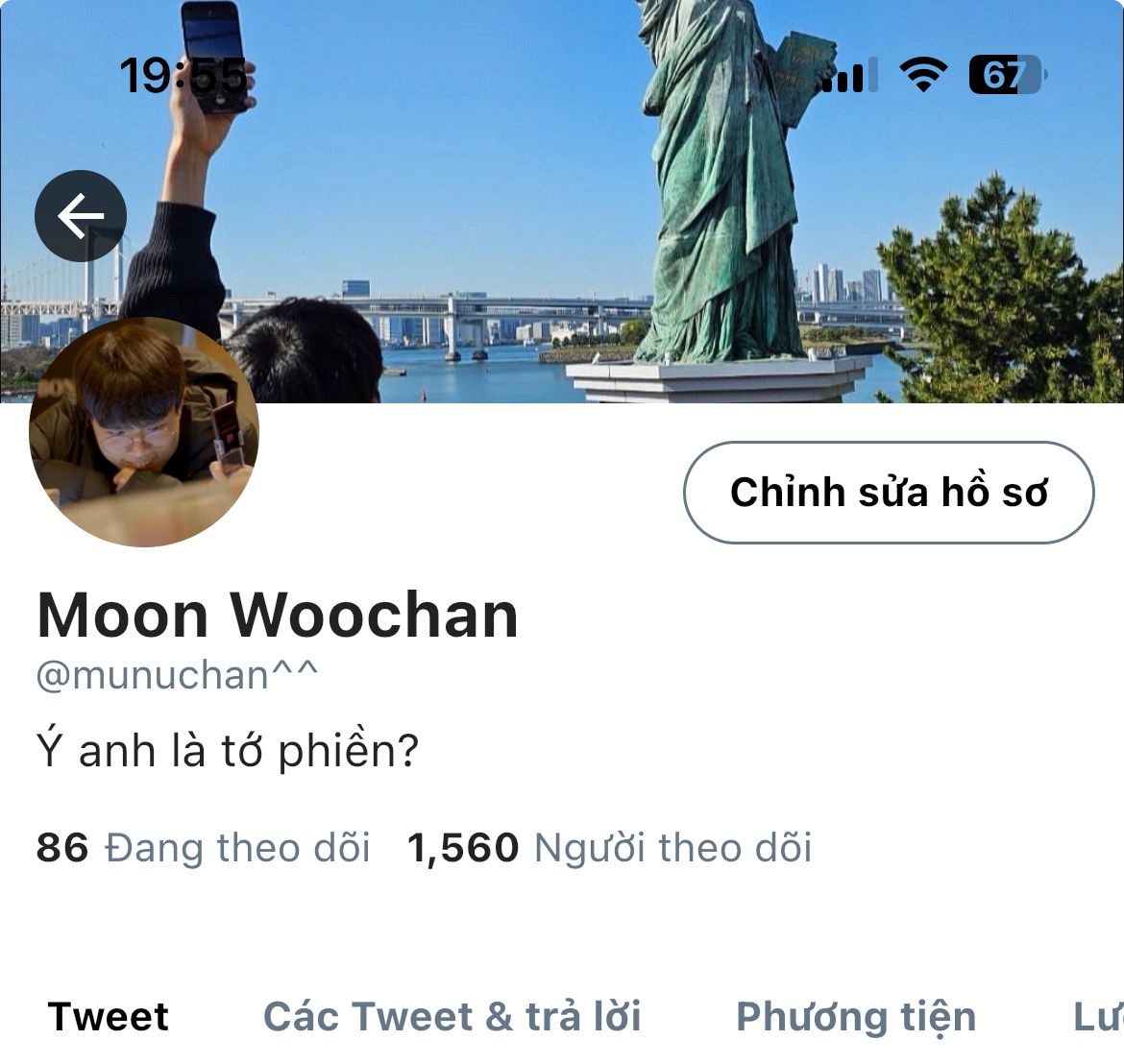Tap the back arrow button
1124x1064 pixels.
coord(81,215)
